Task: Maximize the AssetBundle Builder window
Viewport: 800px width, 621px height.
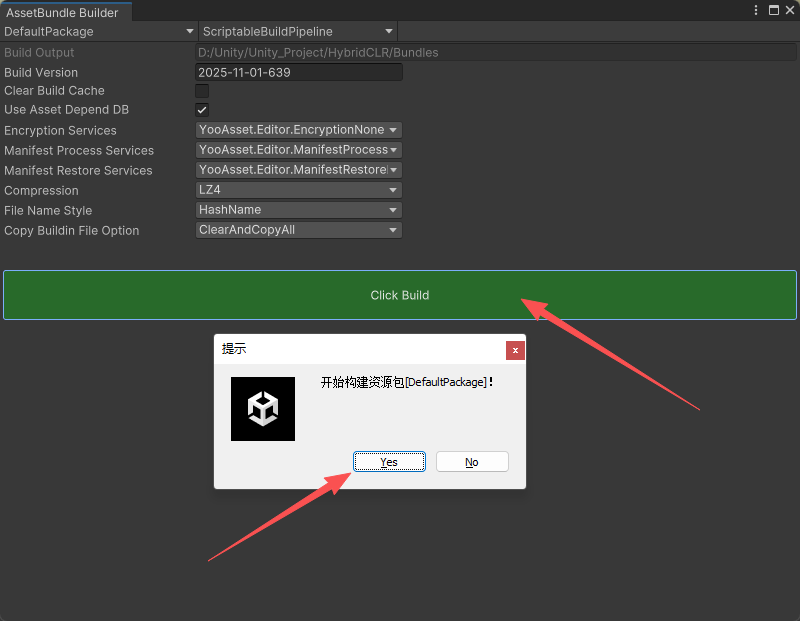Action: tap(773, 10)
